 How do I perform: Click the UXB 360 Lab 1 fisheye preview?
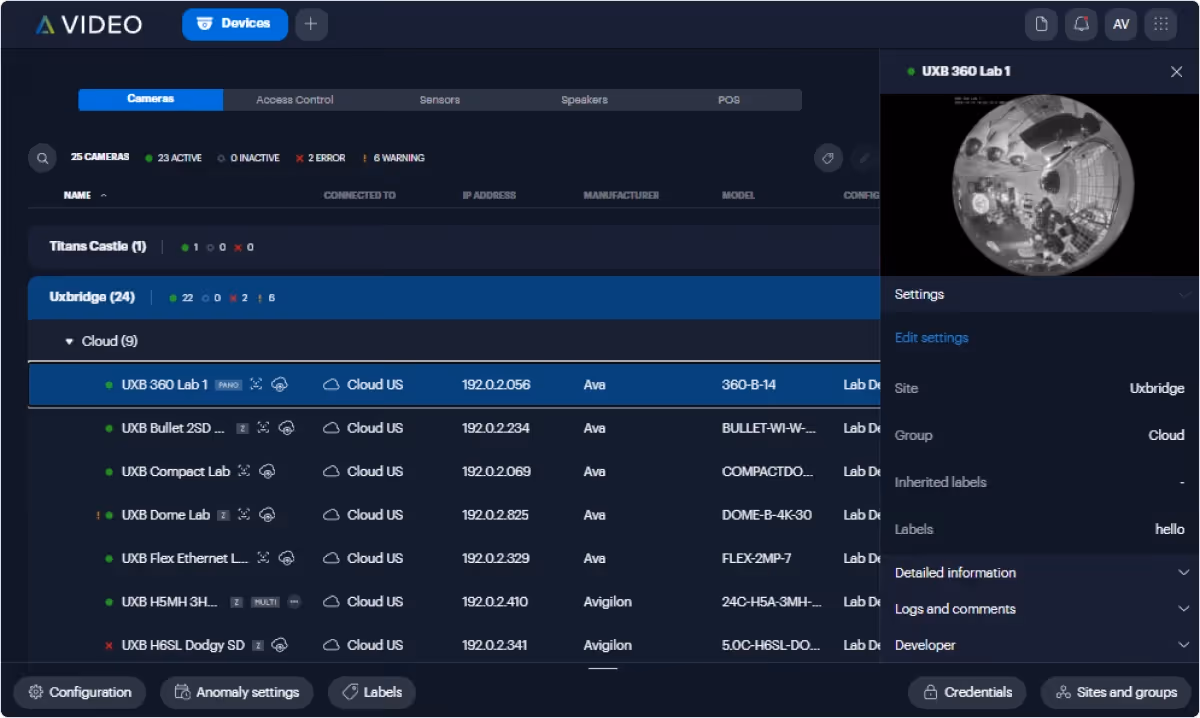click(1040, 184)
